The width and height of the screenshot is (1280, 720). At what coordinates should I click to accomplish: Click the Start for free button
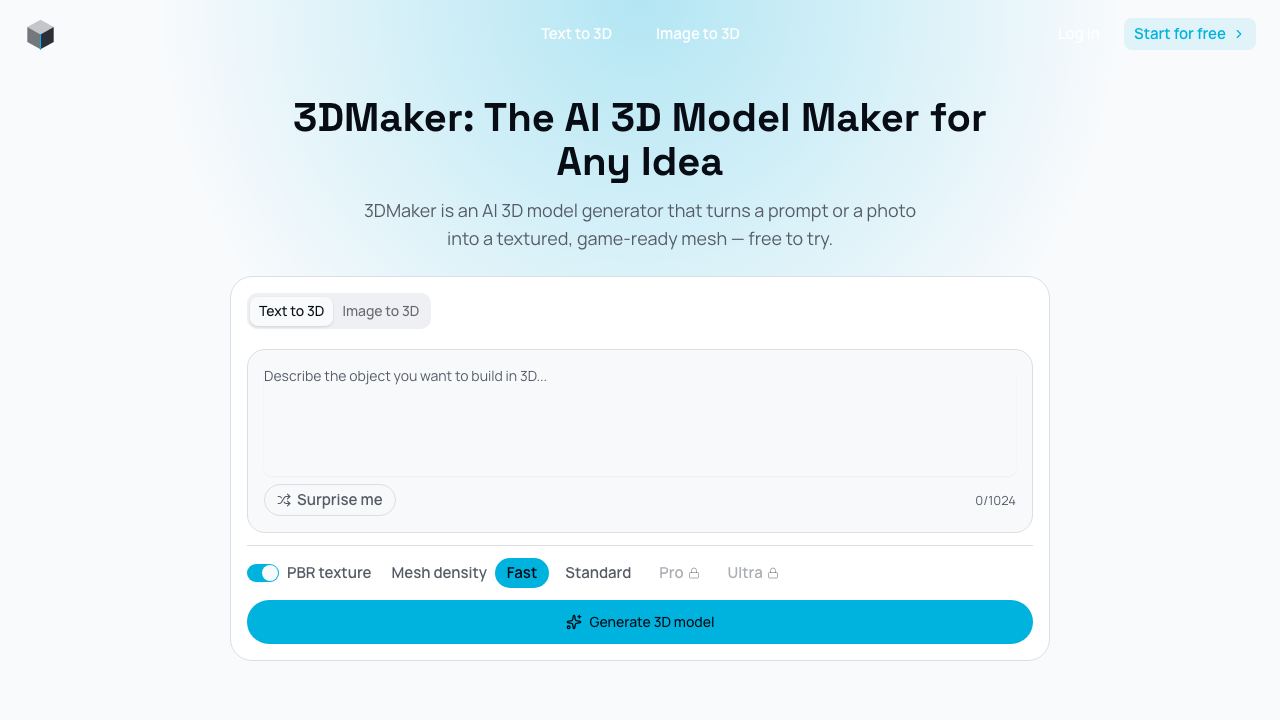[x=1190, y=34]
